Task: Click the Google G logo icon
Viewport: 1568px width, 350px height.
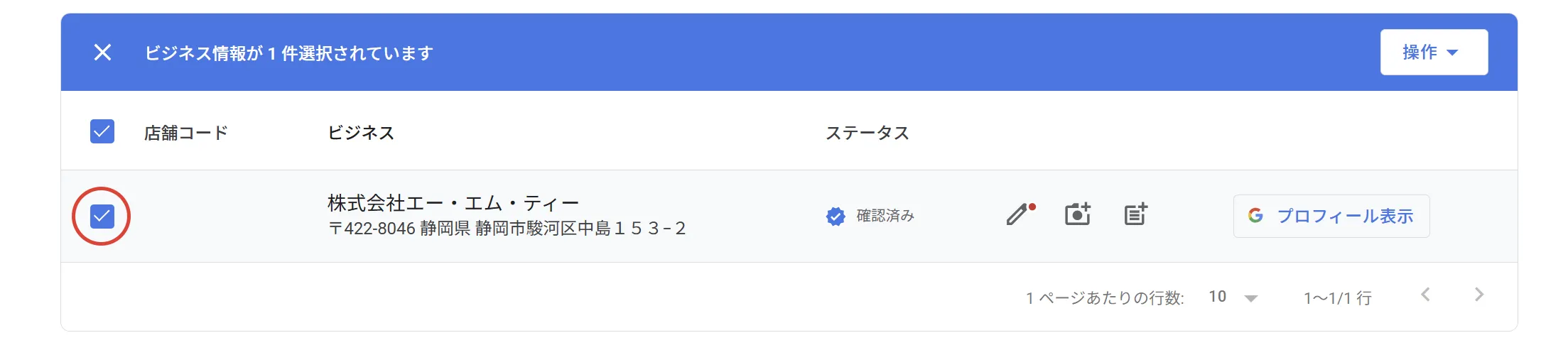Action: click(1255, 215)
